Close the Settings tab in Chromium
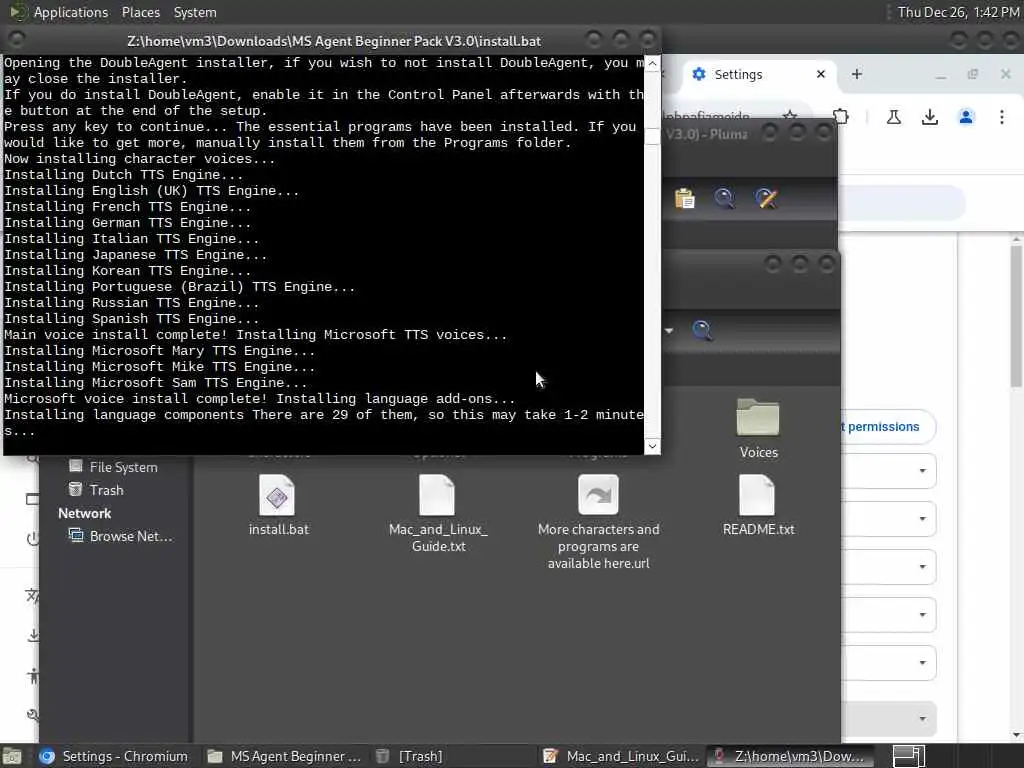This screenshot has width=1024, height=768. (821, 74)
